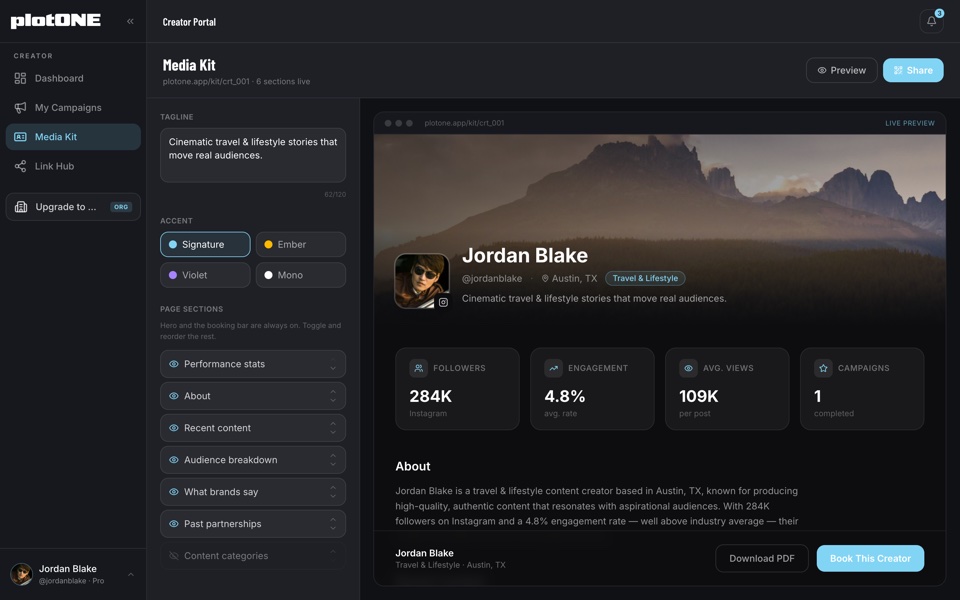
Task: Move Past partnerships section down
Action: click(333, 528)
